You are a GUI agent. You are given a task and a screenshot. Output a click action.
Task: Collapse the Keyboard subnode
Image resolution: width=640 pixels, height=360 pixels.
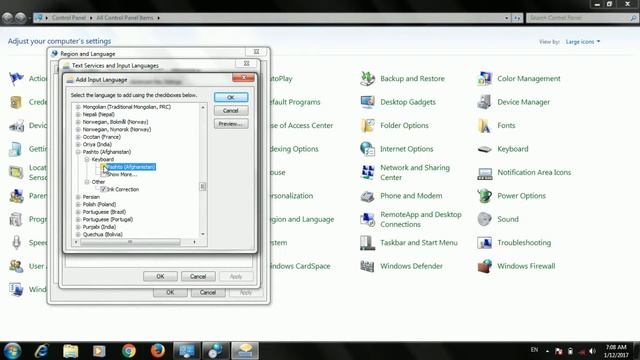coord(87,159)
